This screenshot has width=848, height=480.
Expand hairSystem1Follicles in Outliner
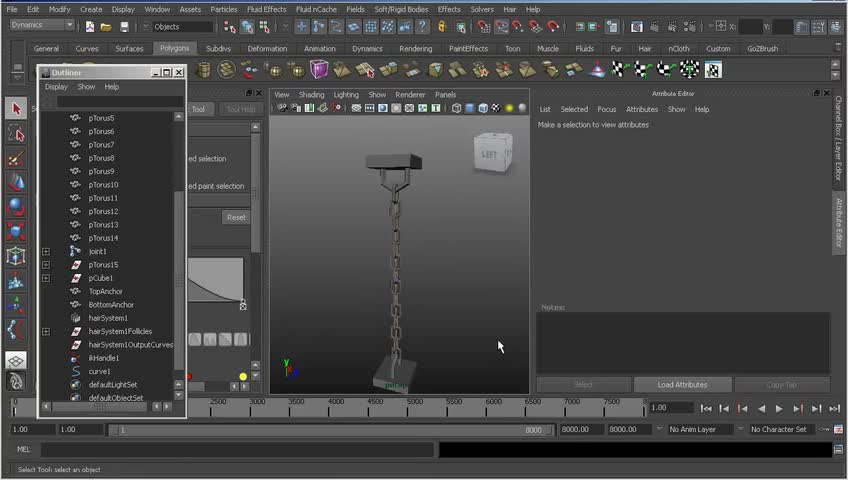click(46, 331)
